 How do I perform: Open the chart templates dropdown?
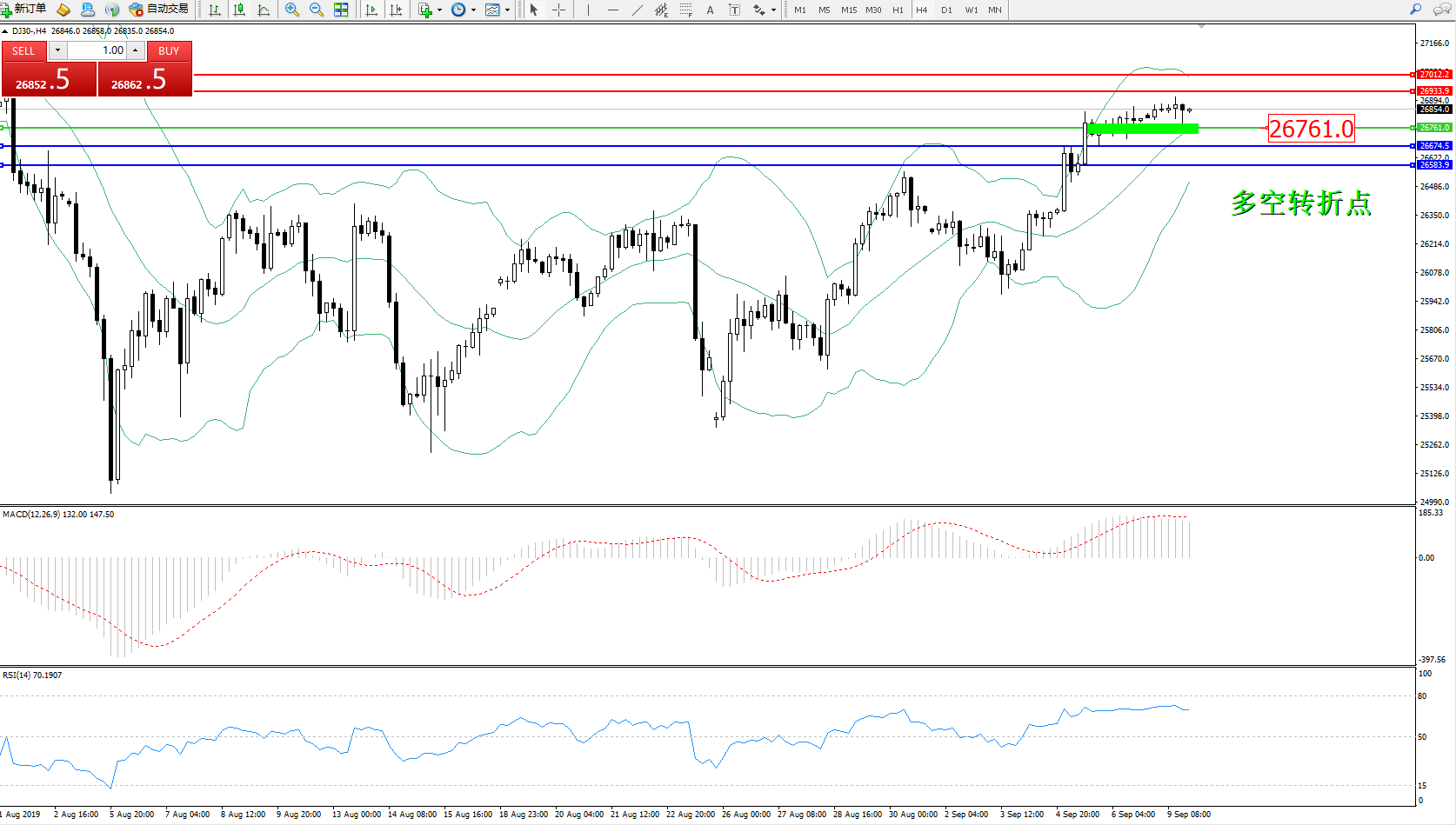507,10
